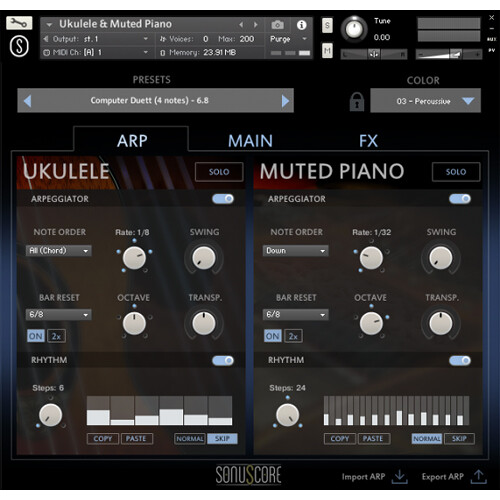The image size is (500, 500).
Task: Select Muted Piano rhythm SKIP mode
Action: tap(459, 439)
